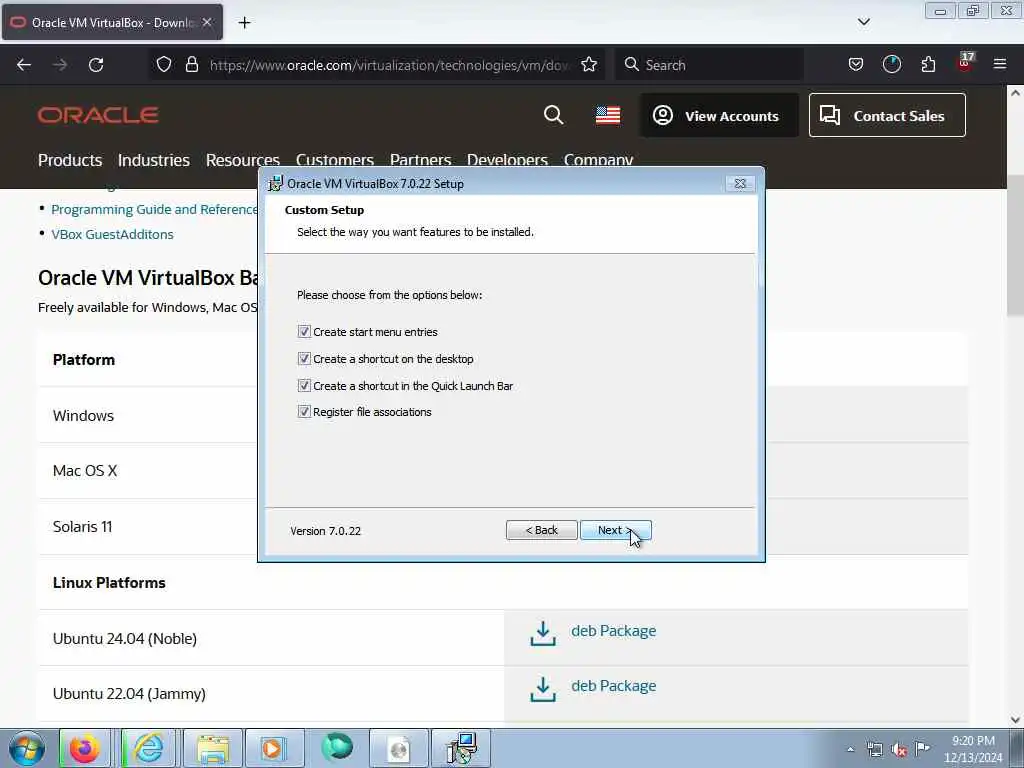This screenshot has height=768, width=1024.
Task: Open Programming Guide and Reference link
Action: tap(154, 210)
